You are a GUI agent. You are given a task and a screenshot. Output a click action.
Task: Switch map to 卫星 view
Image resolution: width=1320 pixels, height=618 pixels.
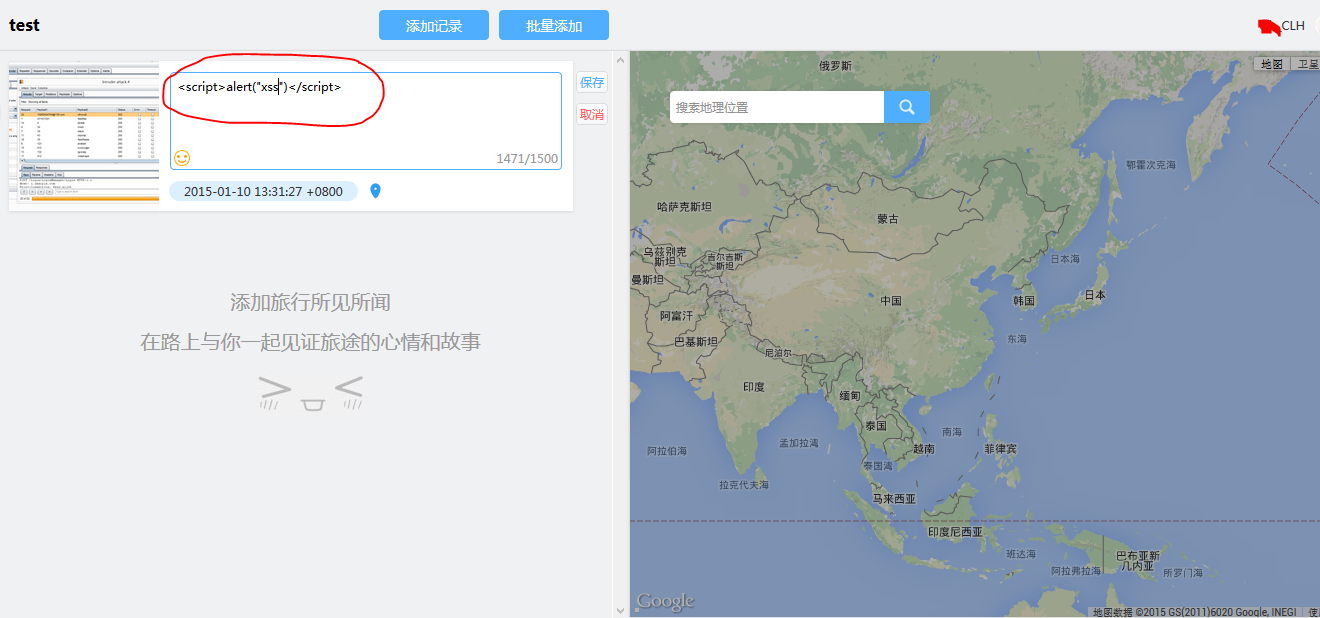click(1305, 64)
